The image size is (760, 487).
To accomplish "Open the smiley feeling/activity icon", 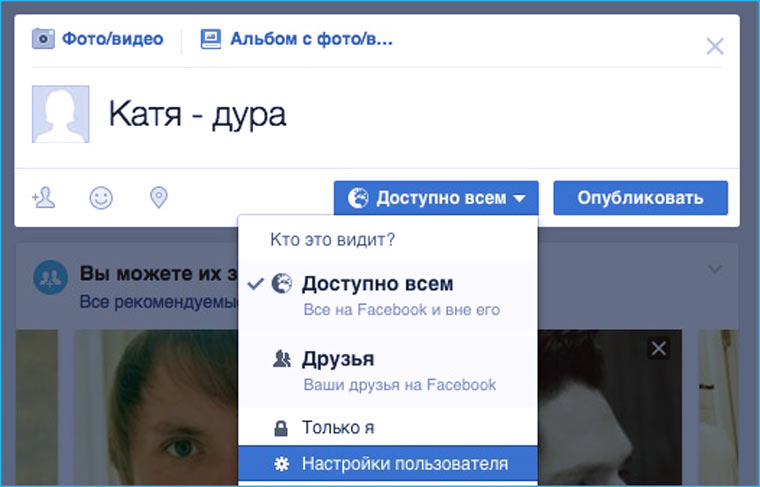I will (101, 198).
